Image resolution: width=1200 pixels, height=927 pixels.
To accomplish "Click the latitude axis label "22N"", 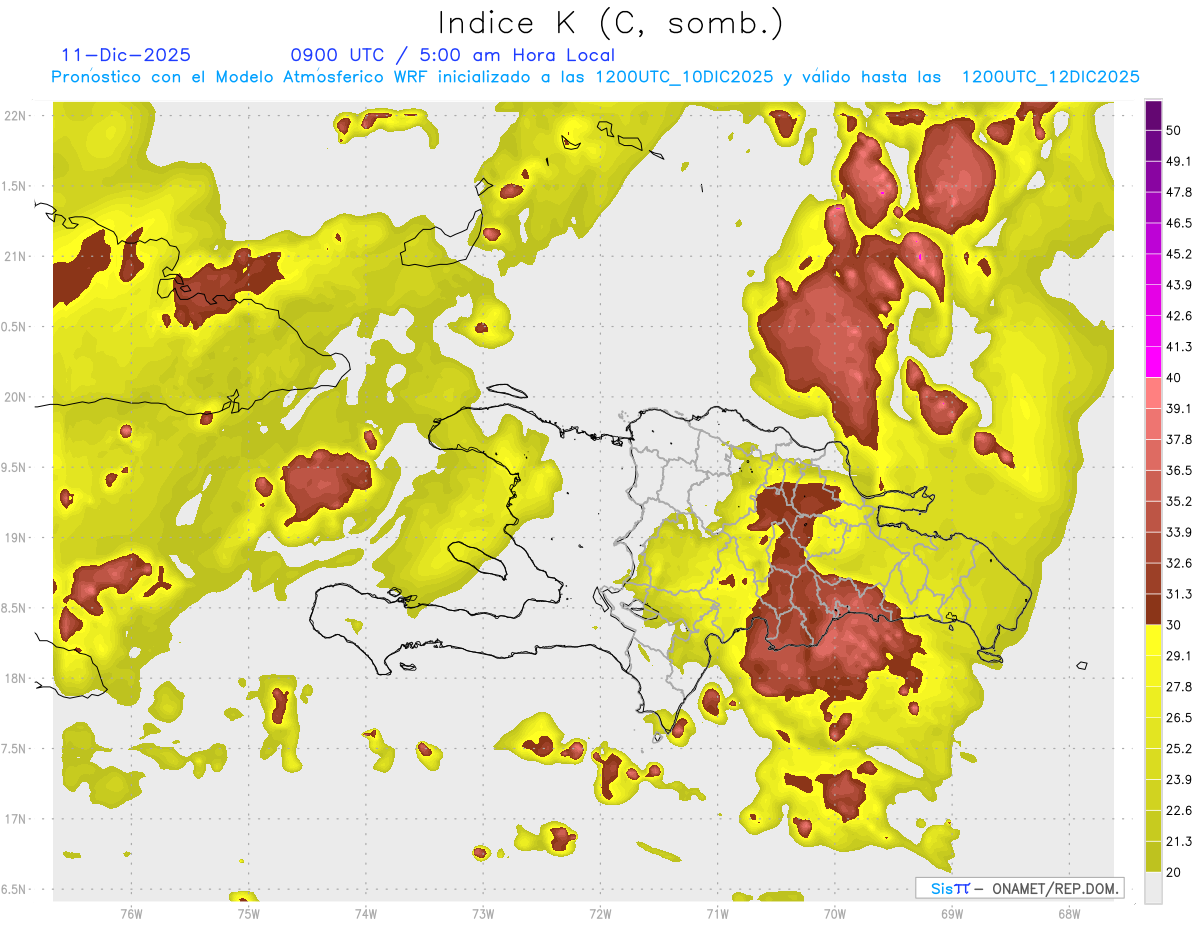I will click(14, 116).
